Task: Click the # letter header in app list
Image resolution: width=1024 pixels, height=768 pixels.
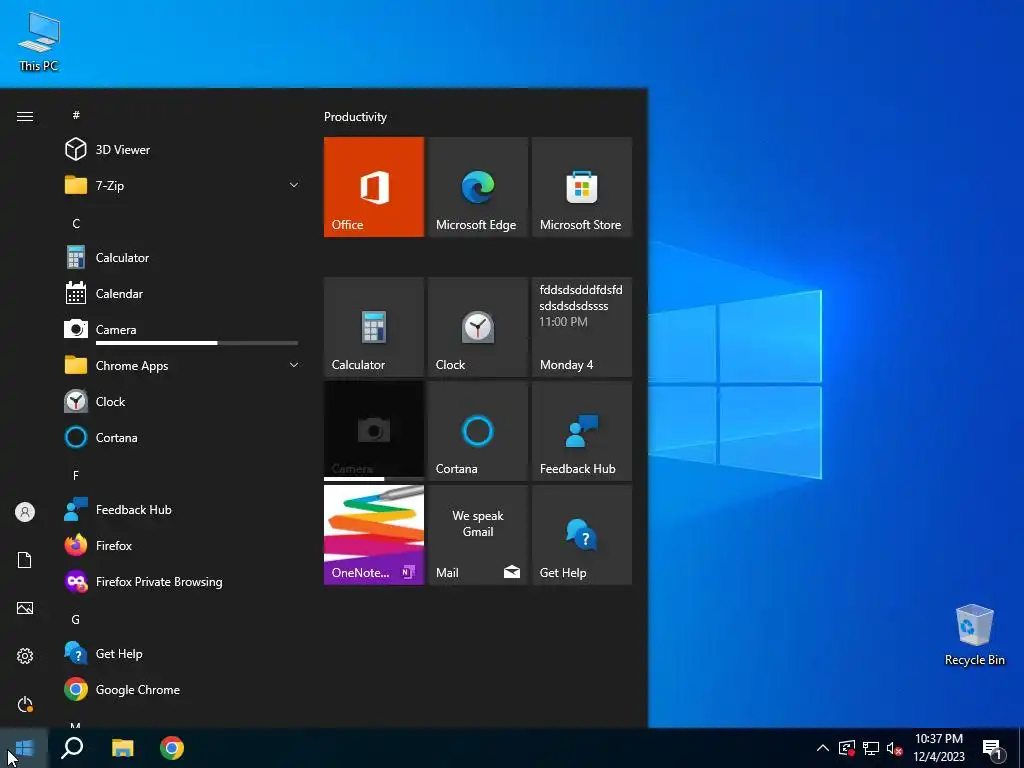Action: (76, 115)
